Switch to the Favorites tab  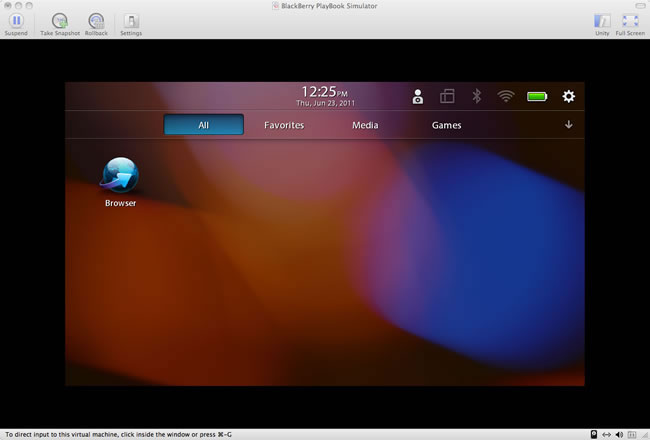click(x=284, y=125)
